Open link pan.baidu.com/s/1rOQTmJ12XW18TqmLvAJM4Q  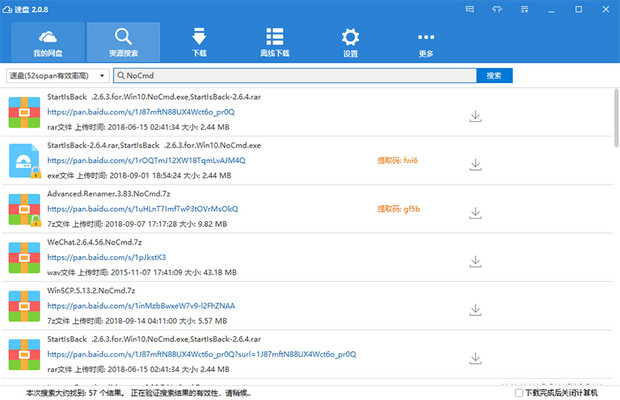(x=146, y=160)
